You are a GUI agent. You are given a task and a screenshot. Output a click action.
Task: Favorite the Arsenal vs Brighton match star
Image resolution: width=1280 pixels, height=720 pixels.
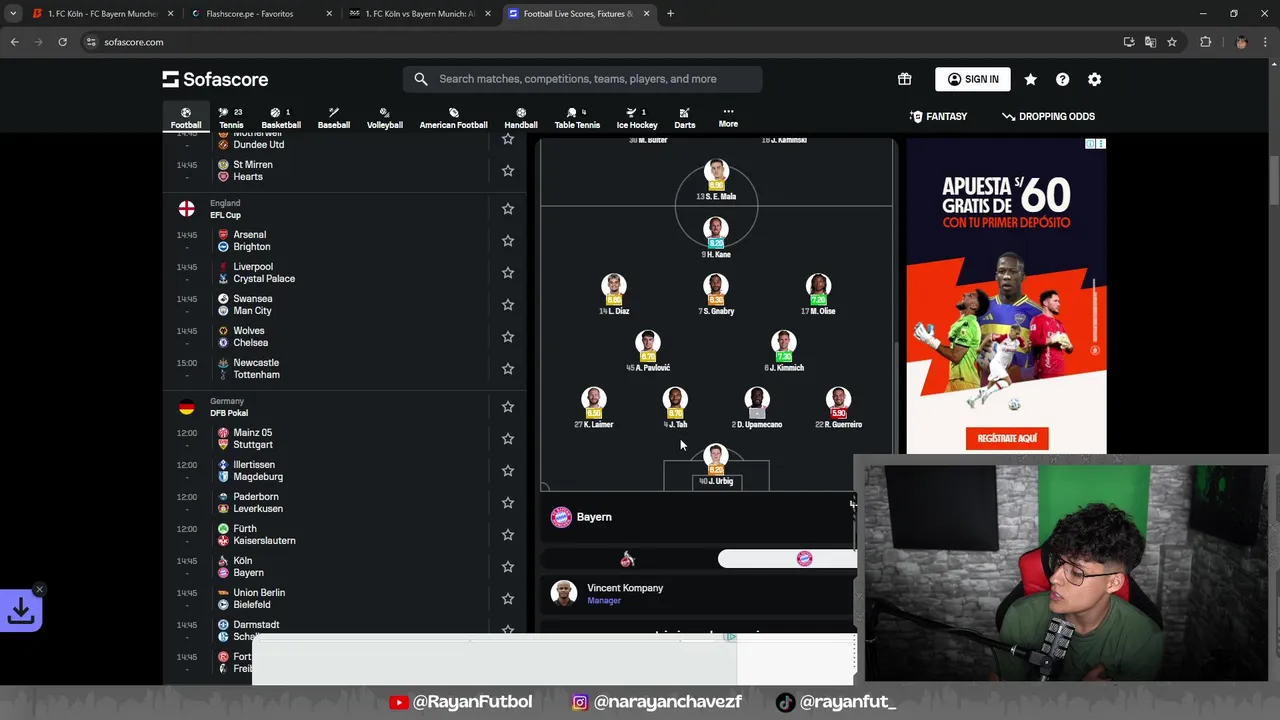click(508, 241)
